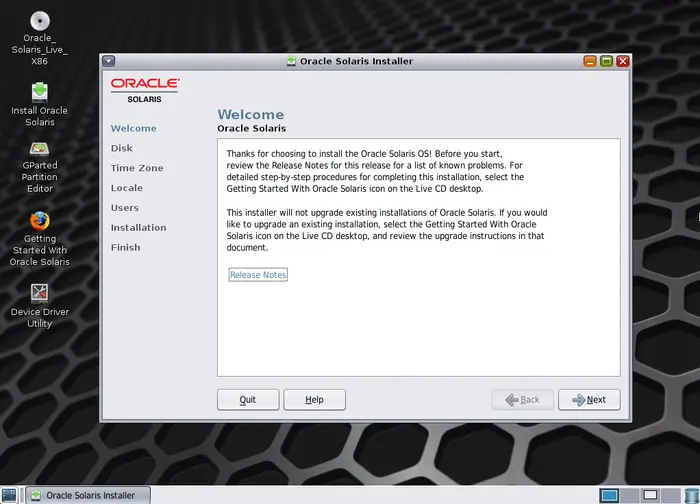The image size is (700, 504).
Task: Click the Help button
Action: pyautogui.click(x=314, y=400)
